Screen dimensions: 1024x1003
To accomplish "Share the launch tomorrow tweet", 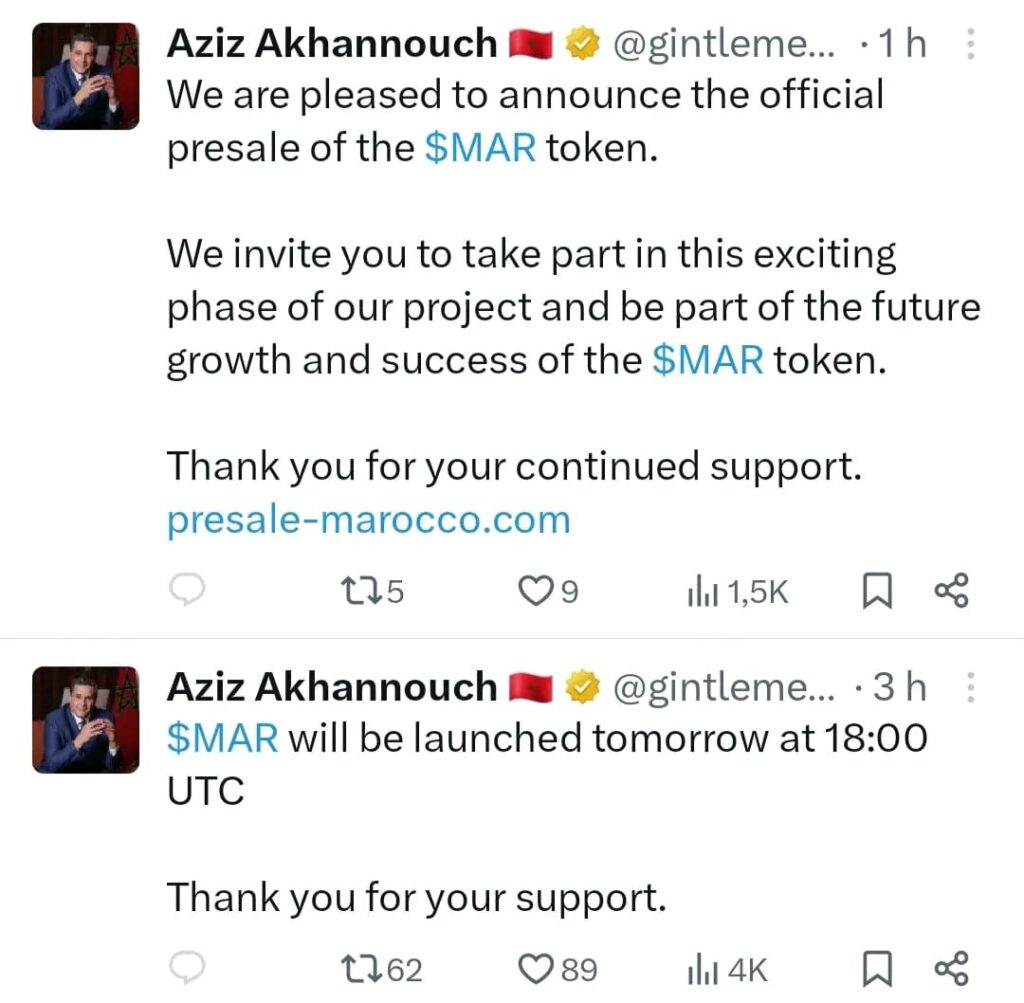I will (951, 968).
